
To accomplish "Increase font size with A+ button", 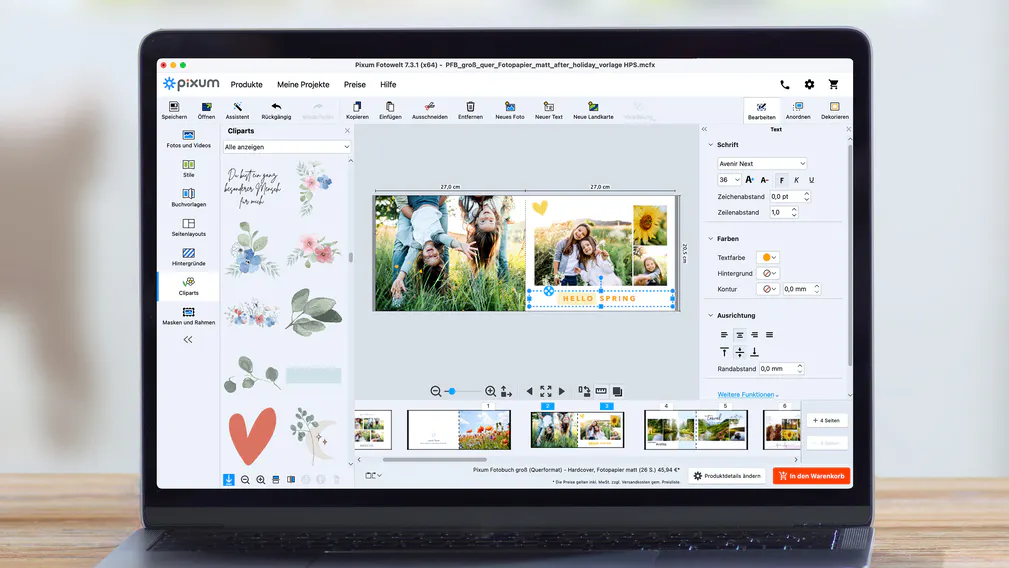I will (x=749, y=180).
